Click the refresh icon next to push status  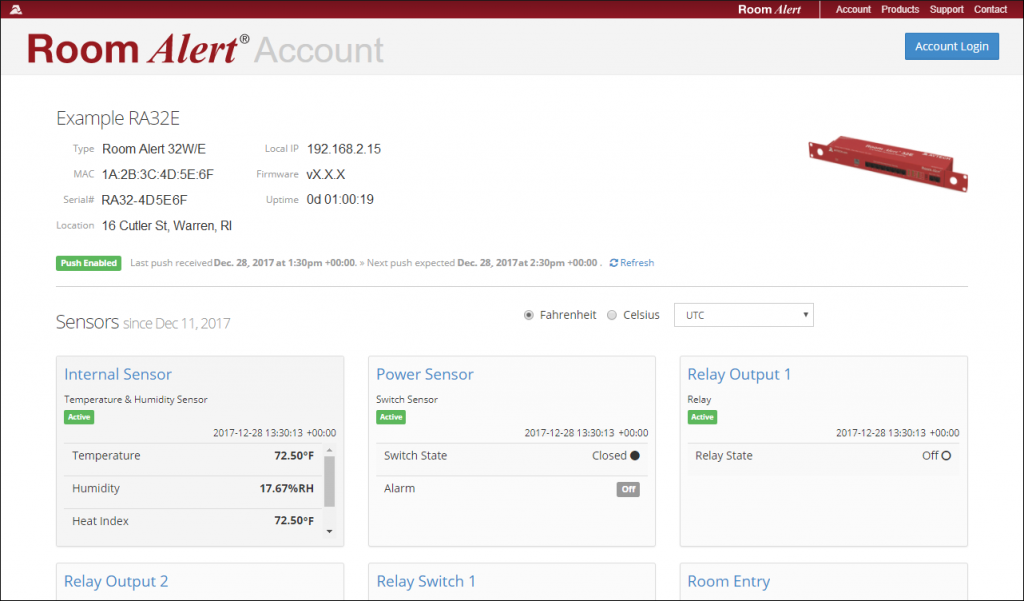pos(614,263)
